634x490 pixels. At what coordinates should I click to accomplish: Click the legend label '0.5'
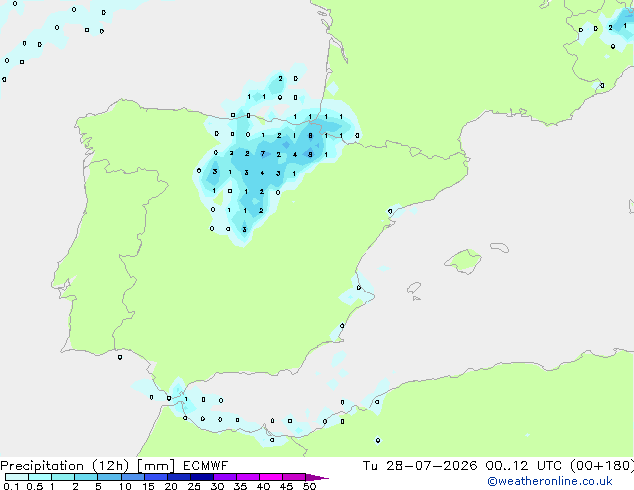35,486
